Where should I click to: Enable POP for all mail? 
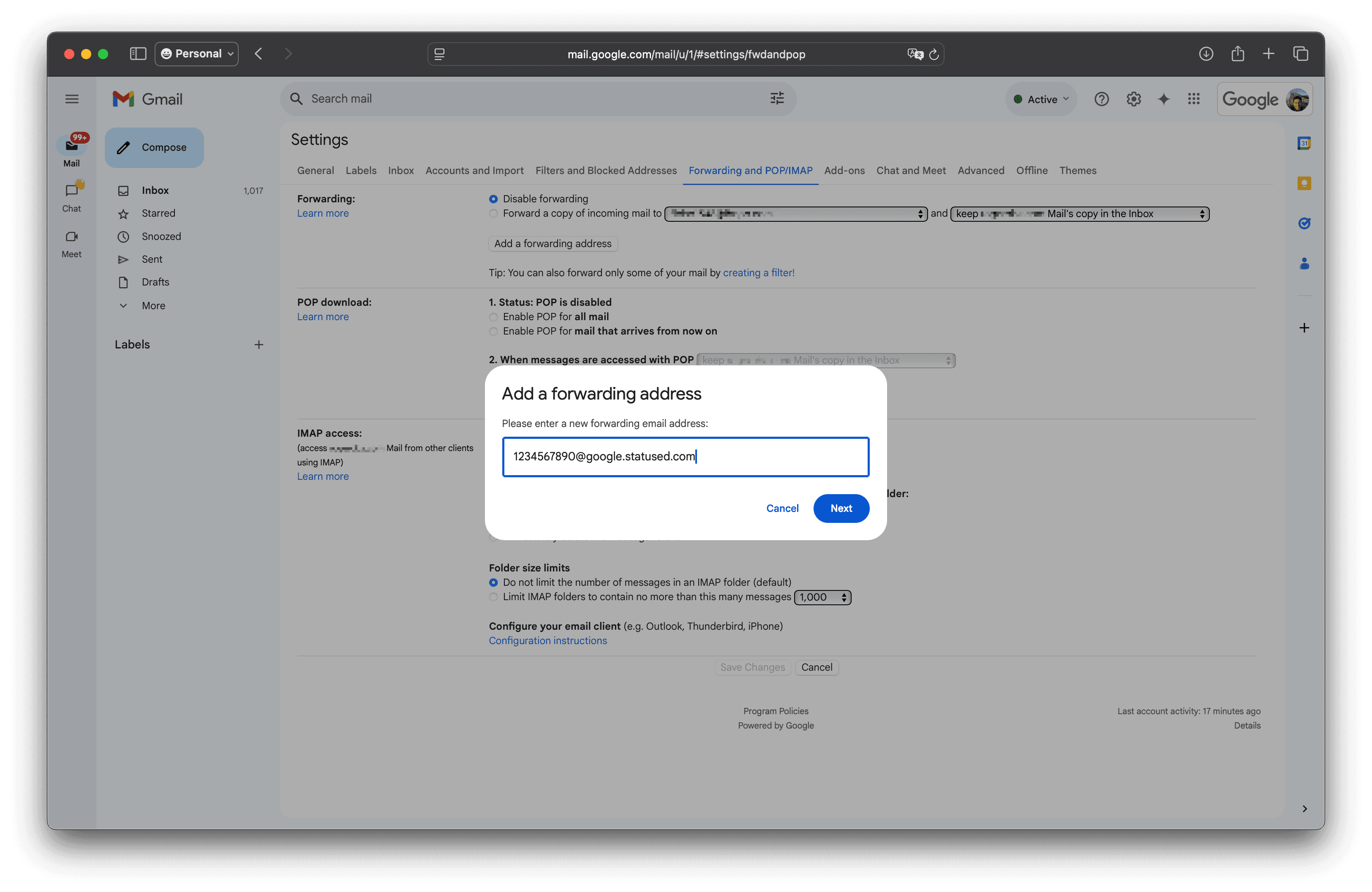(493, 317)
